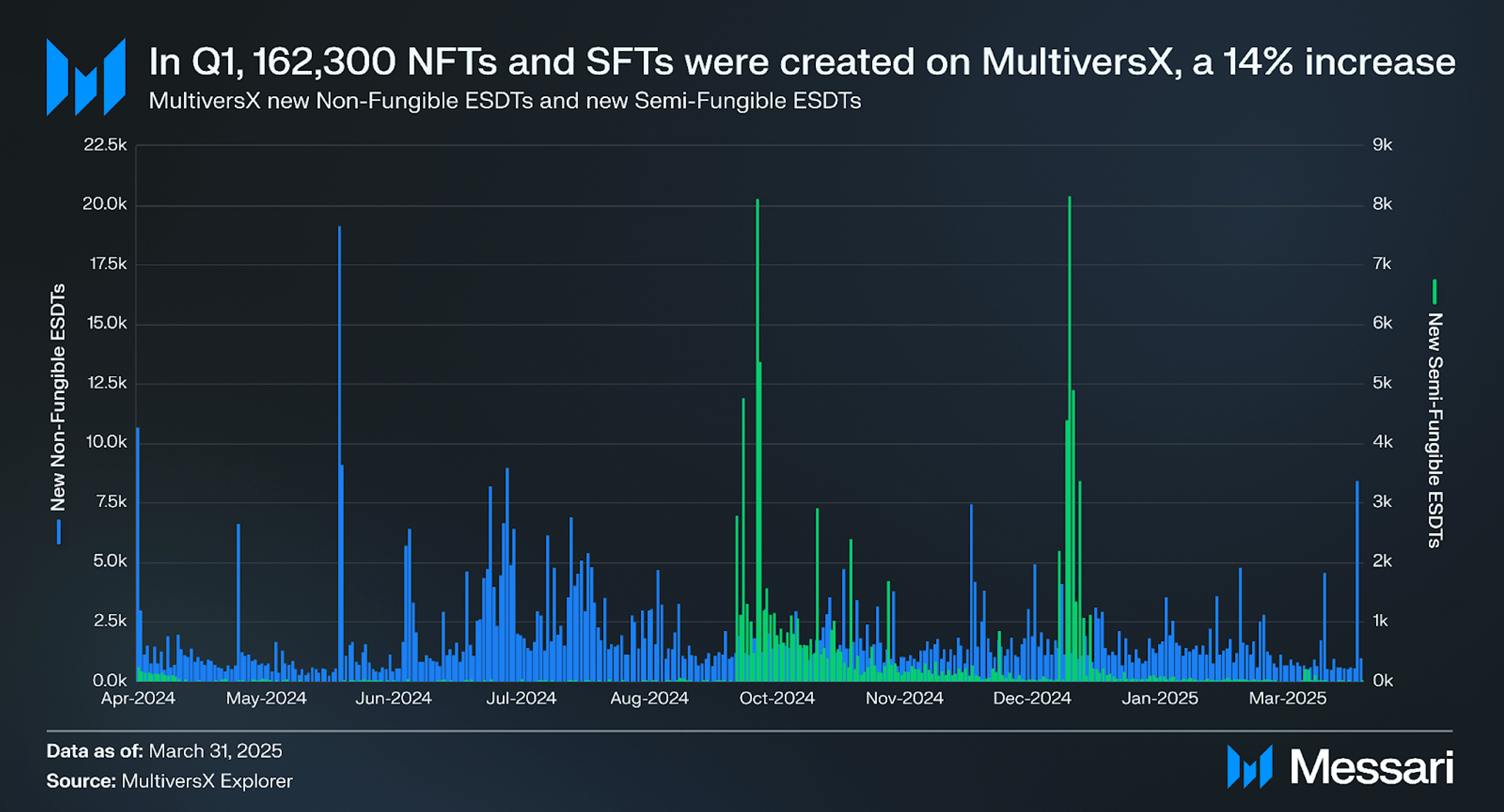Click the '22.5k' left axis value
The height and width of the screenshot is (812, 1504).
click(x=105, y=145)
